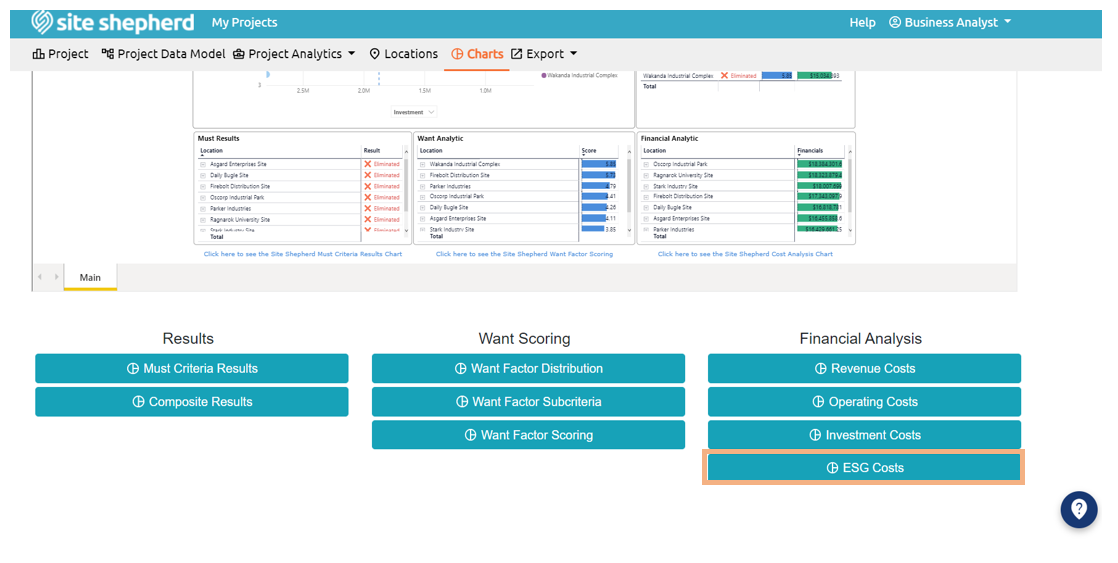Sort Must Results by Result column
The width and height of the screenshot is (1118, 563).
(x=371, y=151)
